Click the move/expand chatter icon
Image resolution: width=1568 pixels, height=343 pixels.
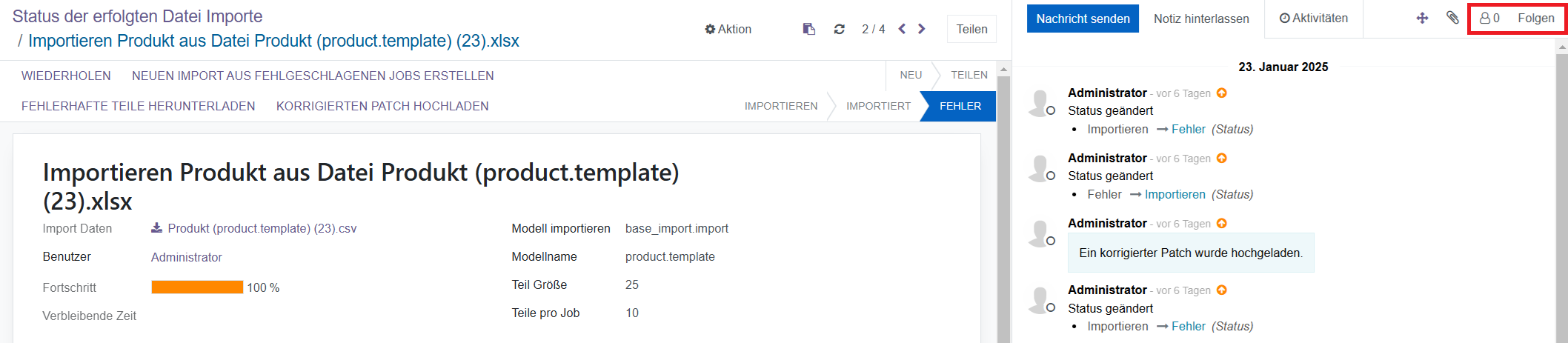tap(1422, 19)
